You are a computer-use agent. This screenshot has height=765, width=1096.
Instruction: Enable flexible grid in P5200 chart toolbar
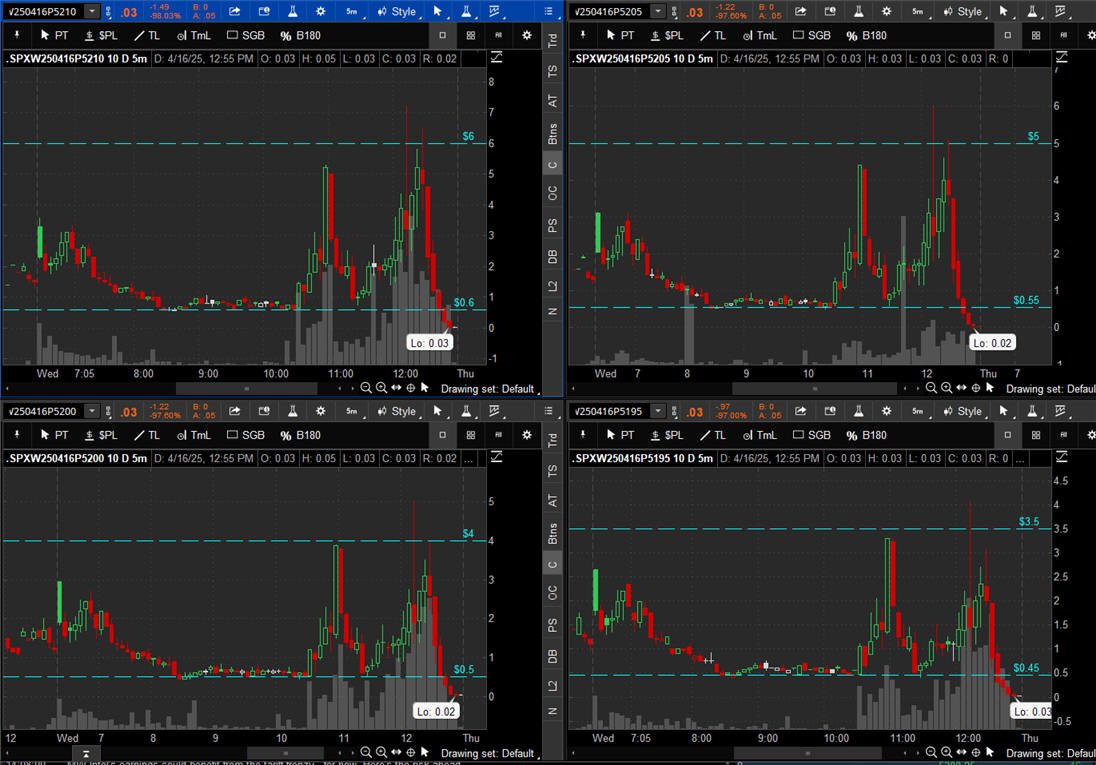[x=498, y=435]
